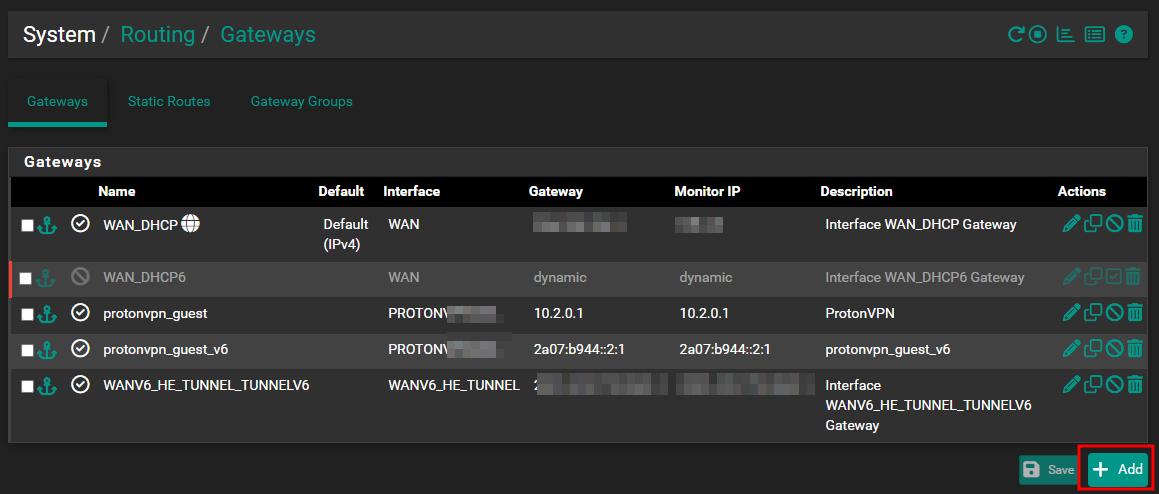Copy the protonvpn_guest gateway
Image resolution: width=1159 pixels, height=494 pixels.
tap(1092, 313)
